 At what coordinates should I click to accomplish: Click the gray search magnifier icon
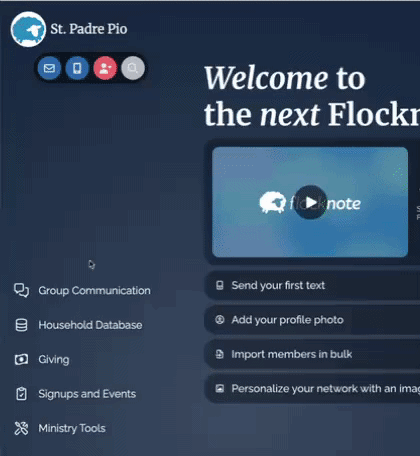tap(133, 68)
